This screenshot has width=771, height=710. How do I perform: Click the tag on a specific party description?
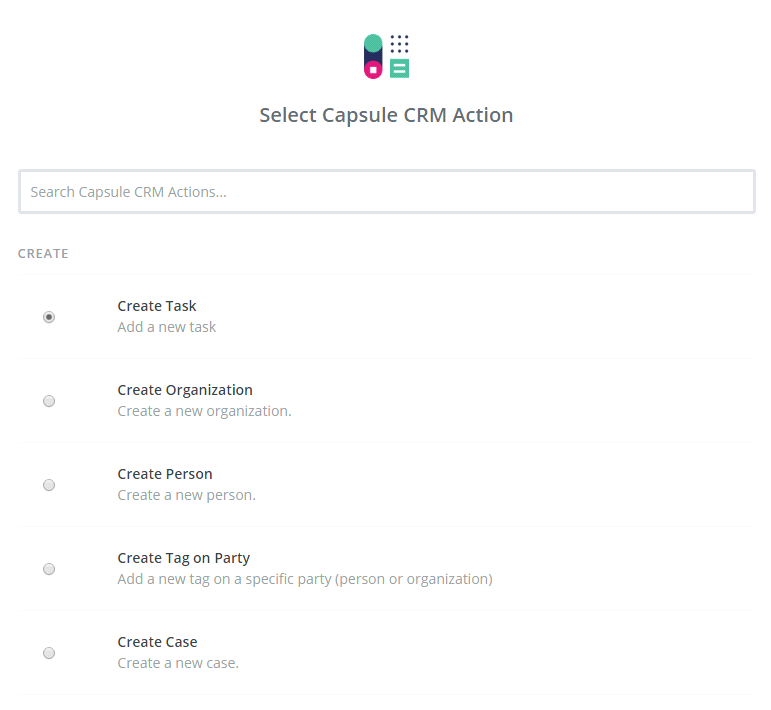[x=305, y=579]
